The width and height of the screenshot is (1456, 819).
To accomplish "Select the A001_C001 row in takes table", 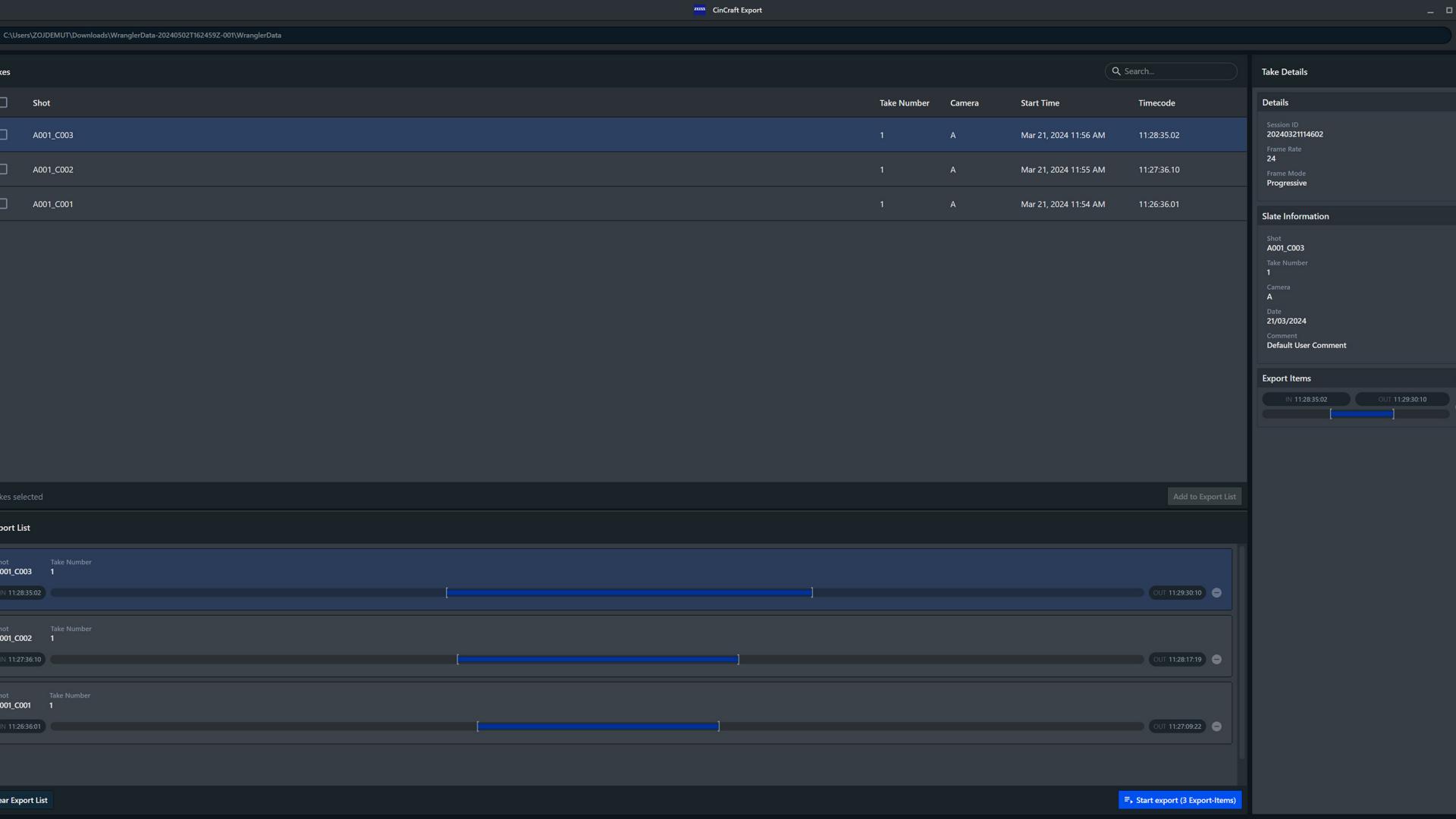I will [623, 204].
